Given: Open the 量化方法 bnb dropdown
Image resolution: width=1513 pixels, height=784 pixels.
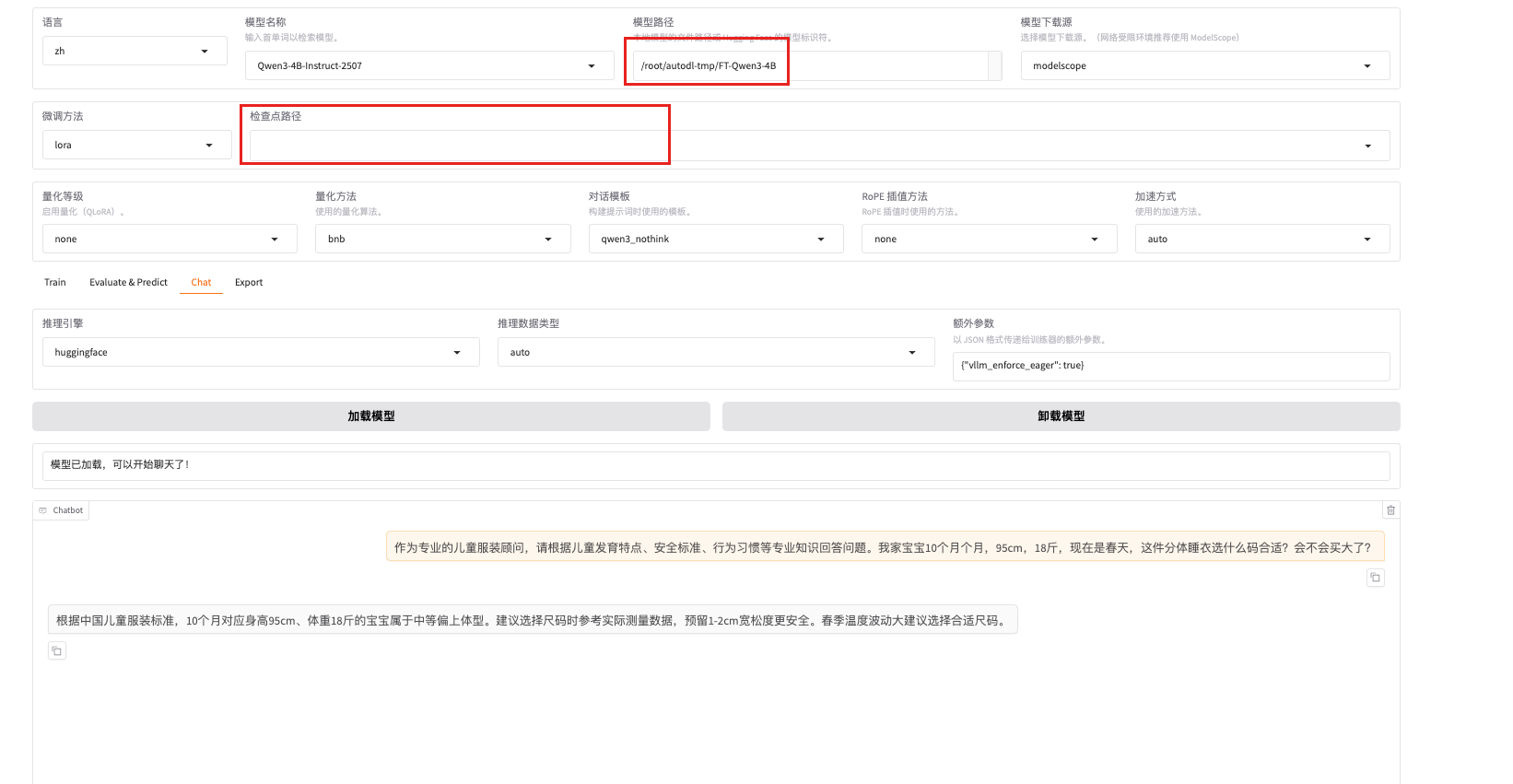Looking at the screenshot, I should click(443, 239).
